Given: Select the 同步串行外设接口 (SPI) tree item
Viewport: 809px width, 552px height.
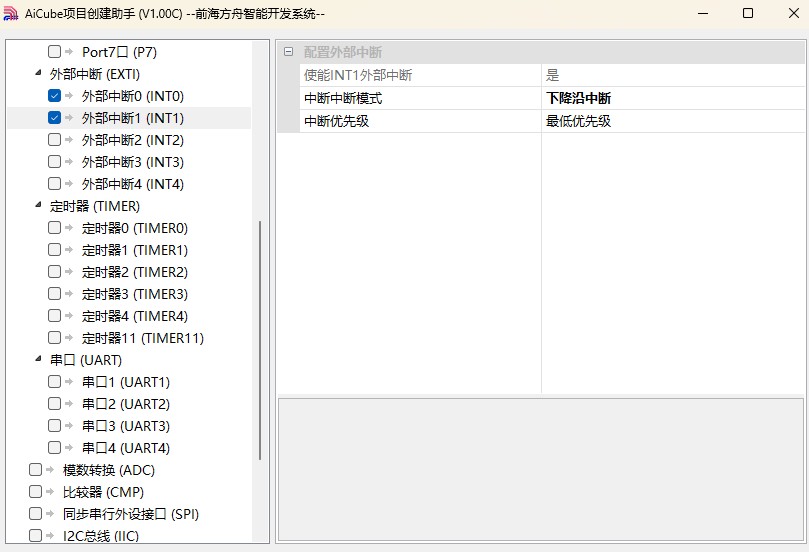Looking at the screenshot, I should (131, 514).
